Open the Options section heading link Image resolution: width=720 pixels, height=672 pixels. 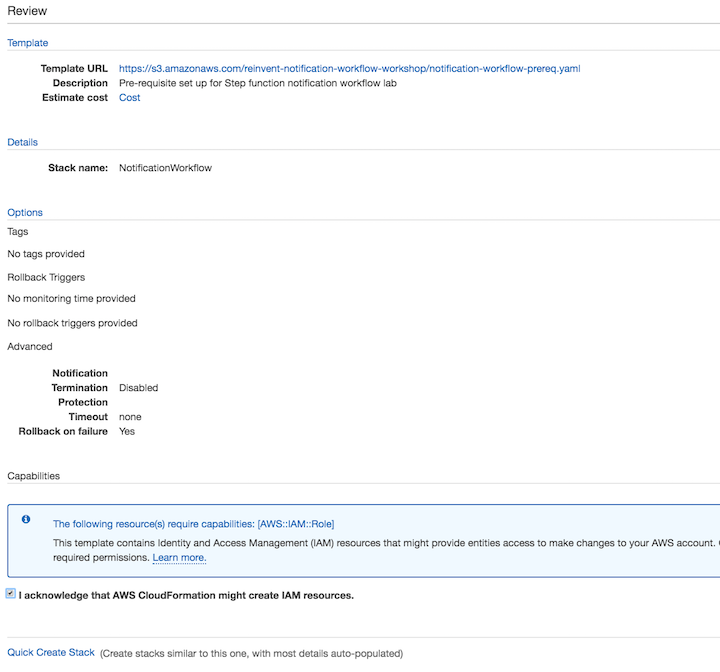click(25, 212)
